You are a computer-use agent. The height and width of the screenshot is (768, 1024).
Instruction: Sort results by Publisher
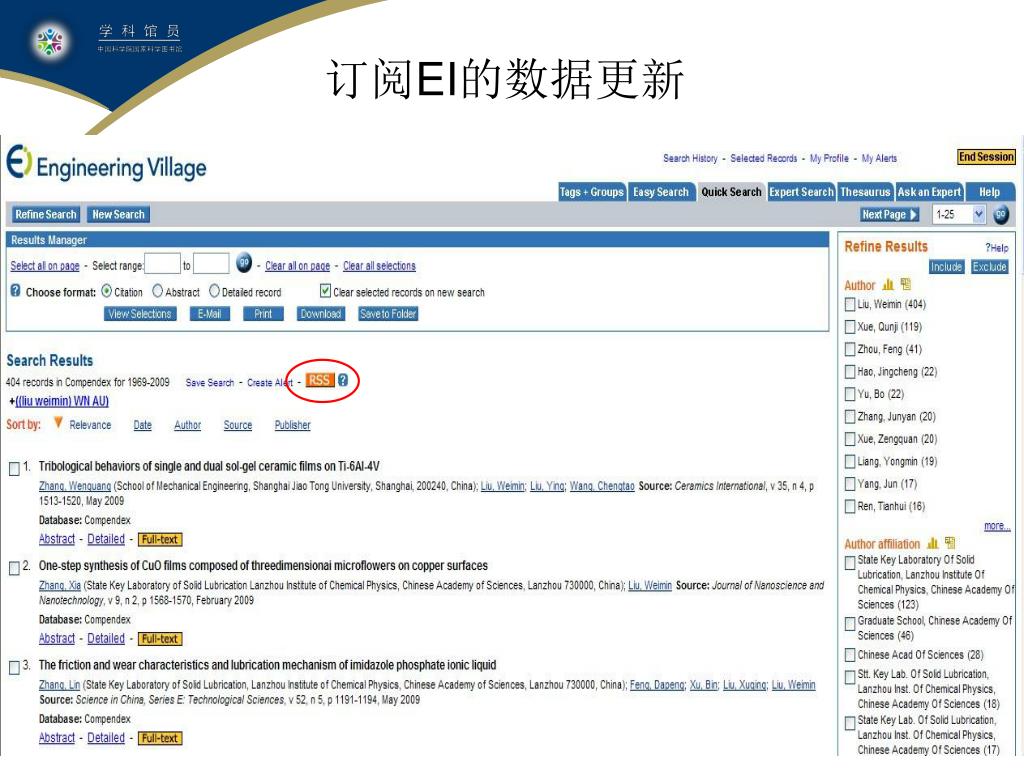coord(293,425)
